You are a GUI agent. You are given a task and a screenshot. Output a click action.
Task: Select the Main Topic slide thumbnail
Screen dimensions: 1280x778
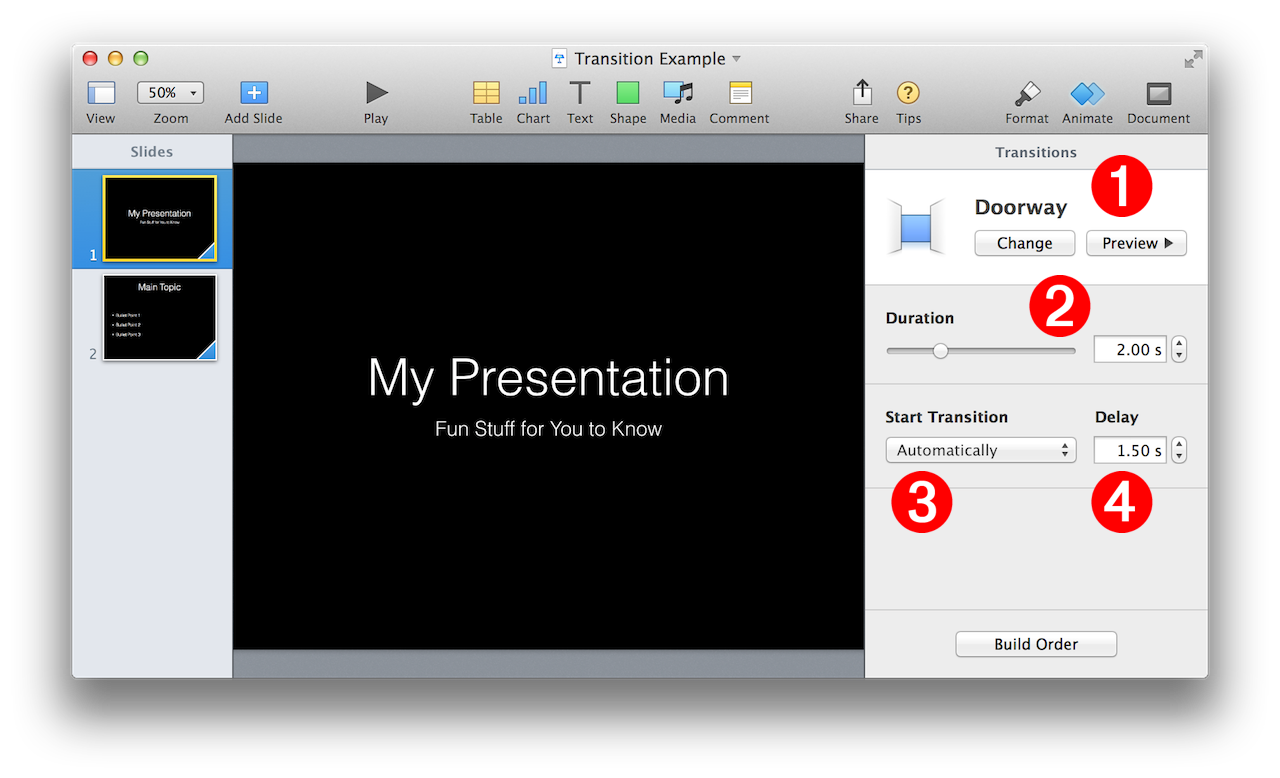tap(160, 317)
